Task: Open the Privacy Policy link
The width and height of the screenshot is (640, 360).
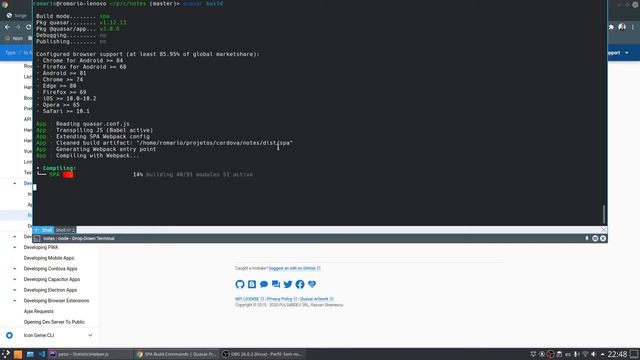Action: coord(282,299)
